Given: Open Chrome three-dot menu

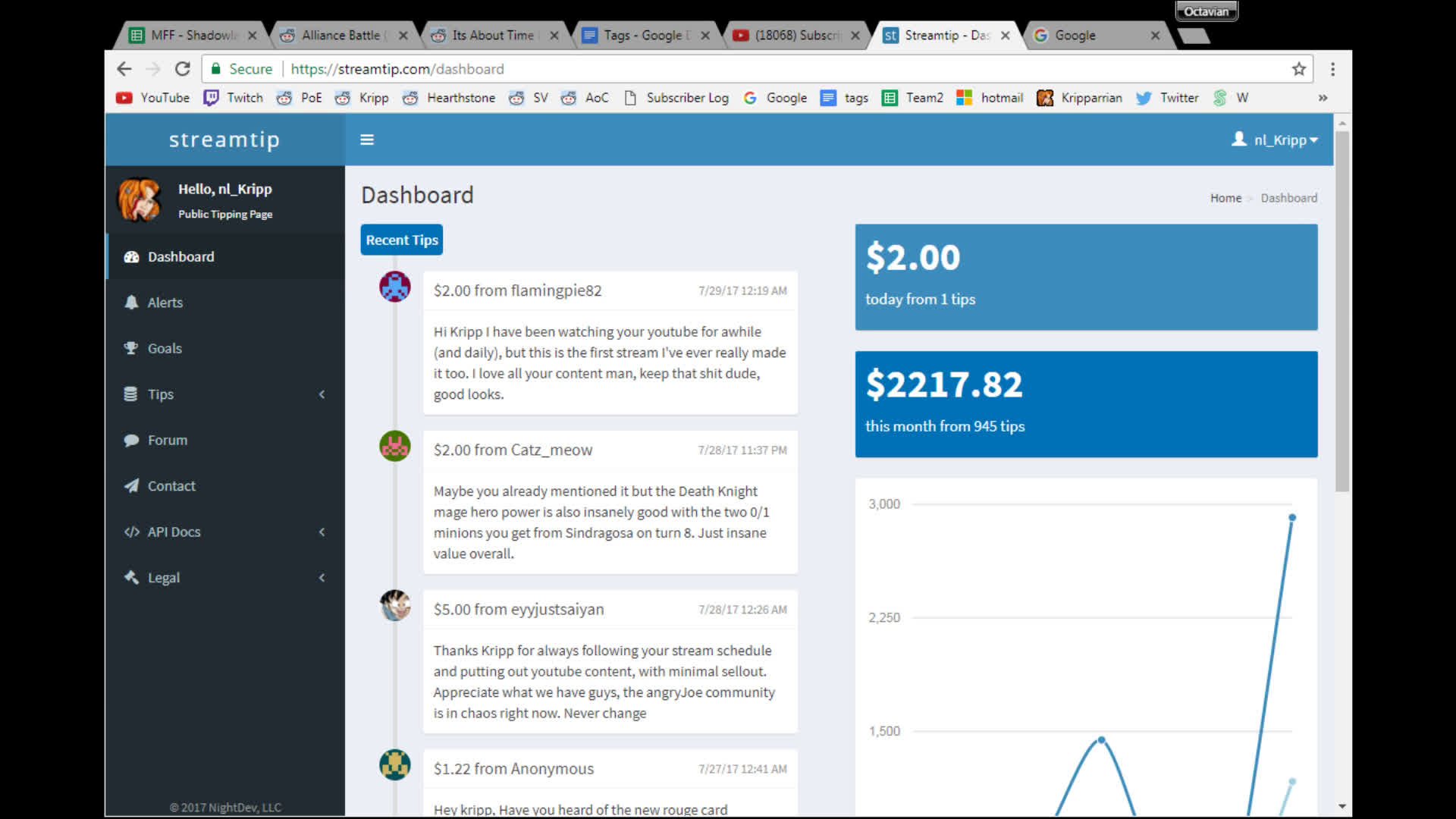Looking at the screenshot, I should [x=1332, y=69].
